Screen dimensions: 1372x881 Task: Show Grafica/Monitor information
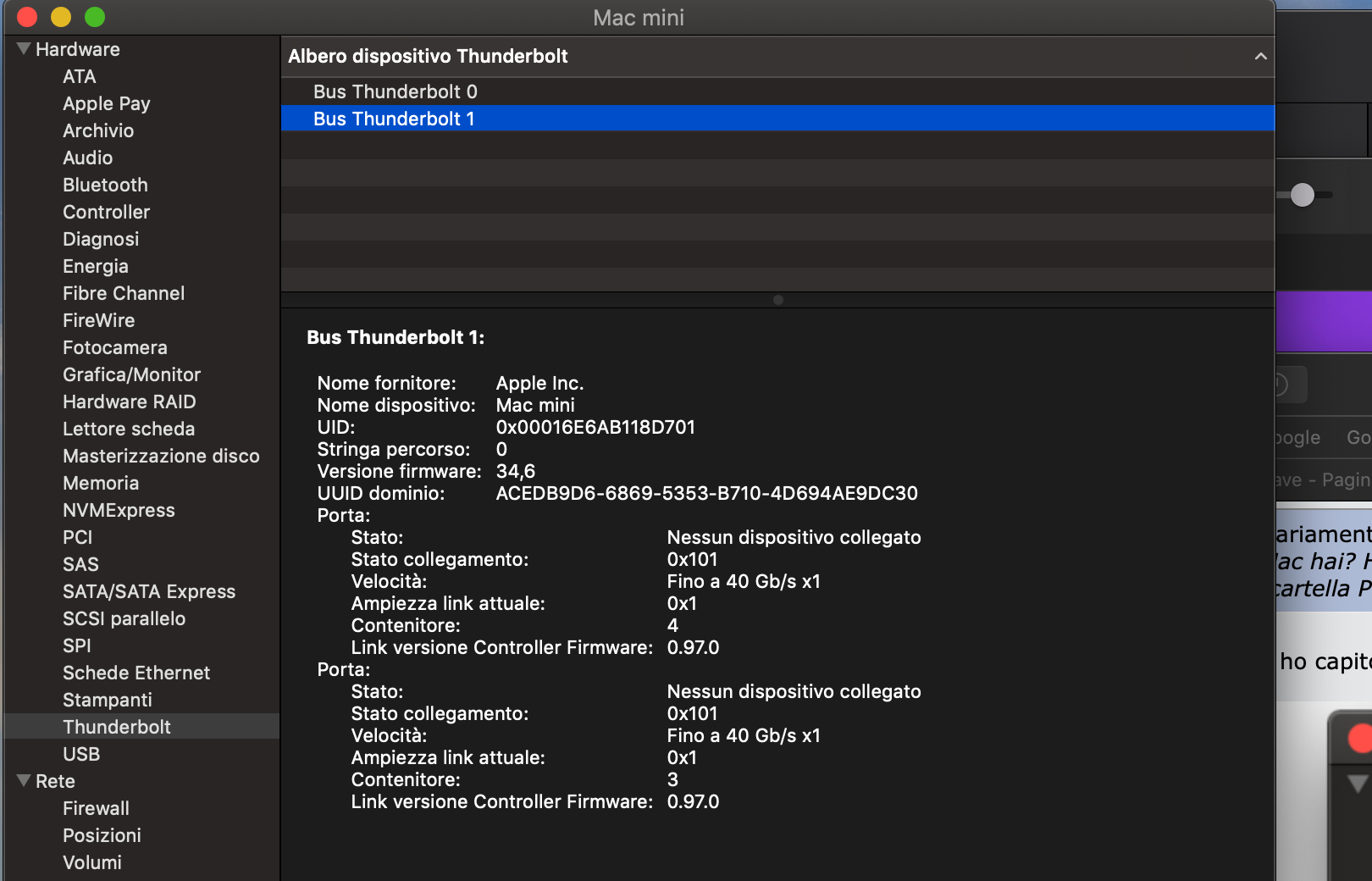click(x=131, y=374)
